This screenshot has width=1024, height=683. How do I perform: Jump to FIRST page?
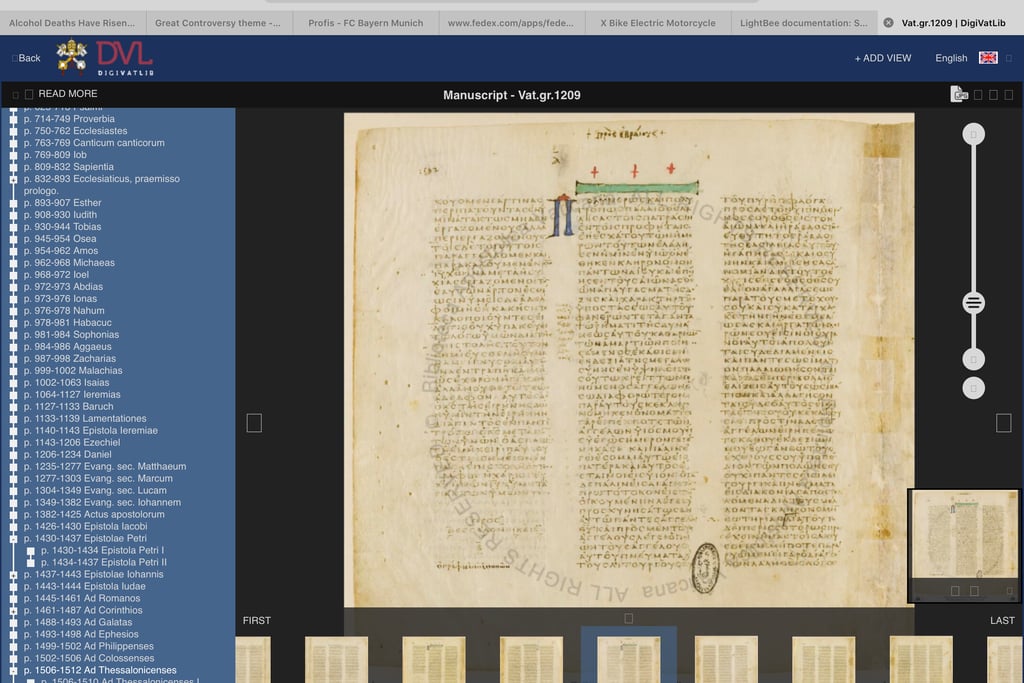click(257, 620)
